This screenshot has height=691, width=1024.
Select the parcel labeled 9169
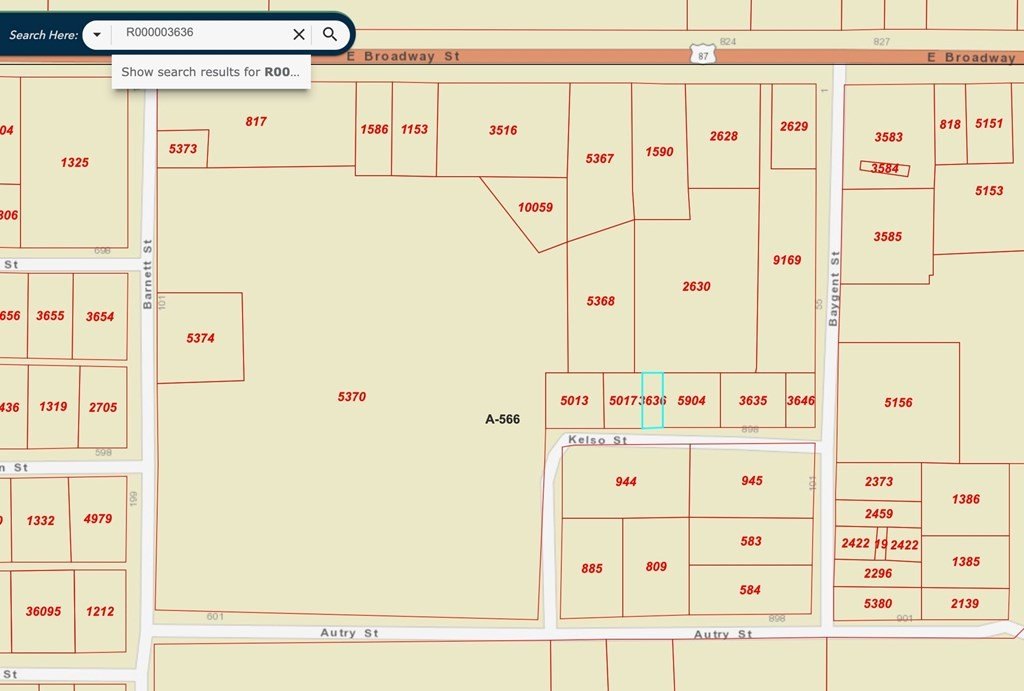click(x=787, y=260)
